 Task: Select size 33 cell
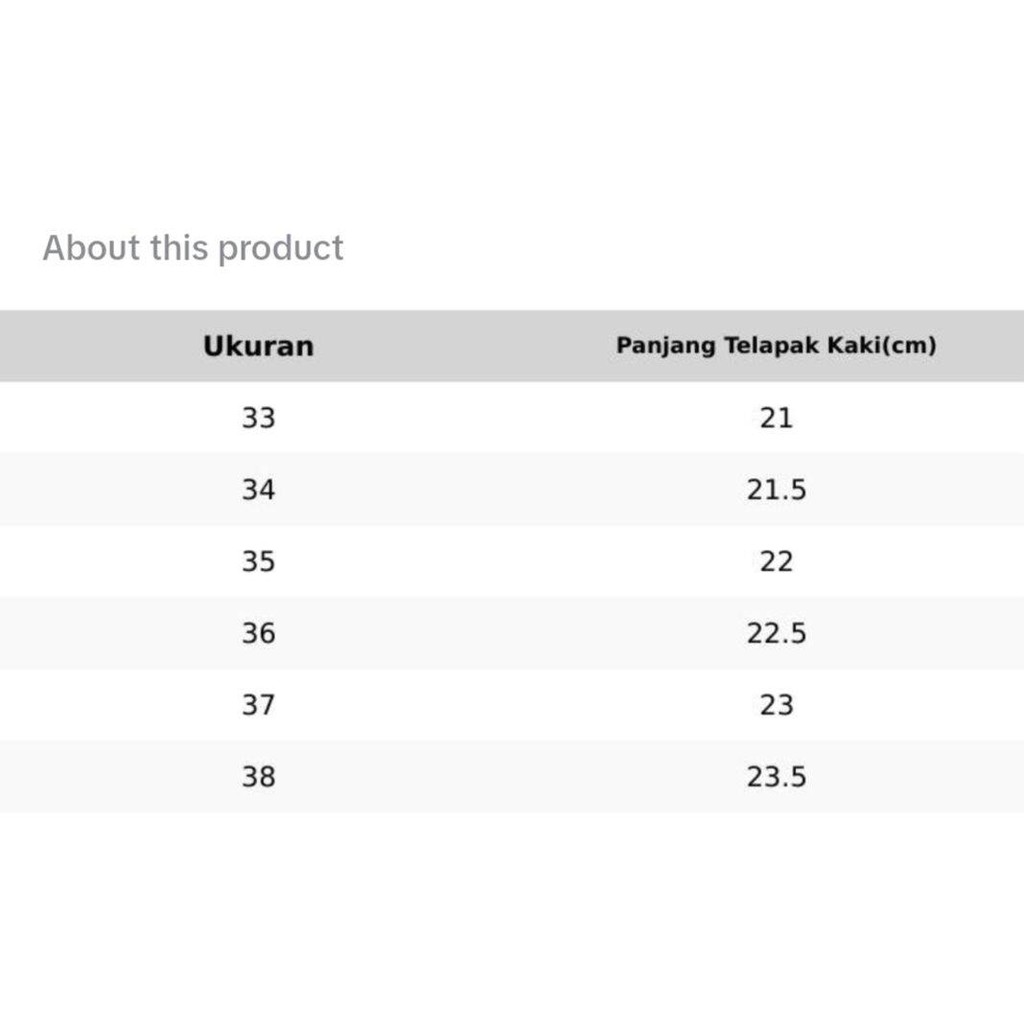(258, 418)
